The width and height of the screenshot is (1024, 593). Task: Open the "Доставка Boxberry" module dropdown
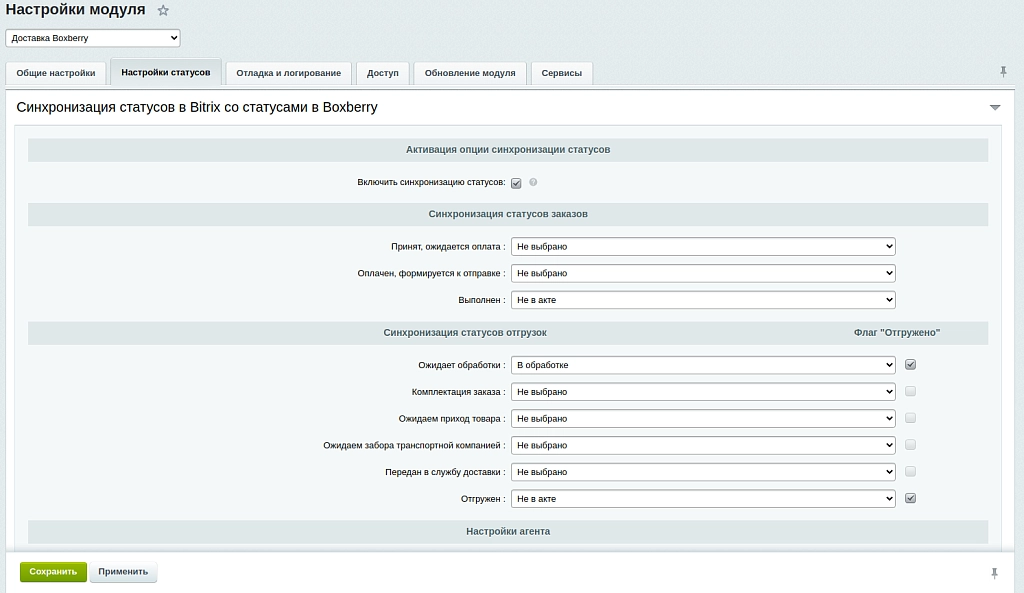93,38
